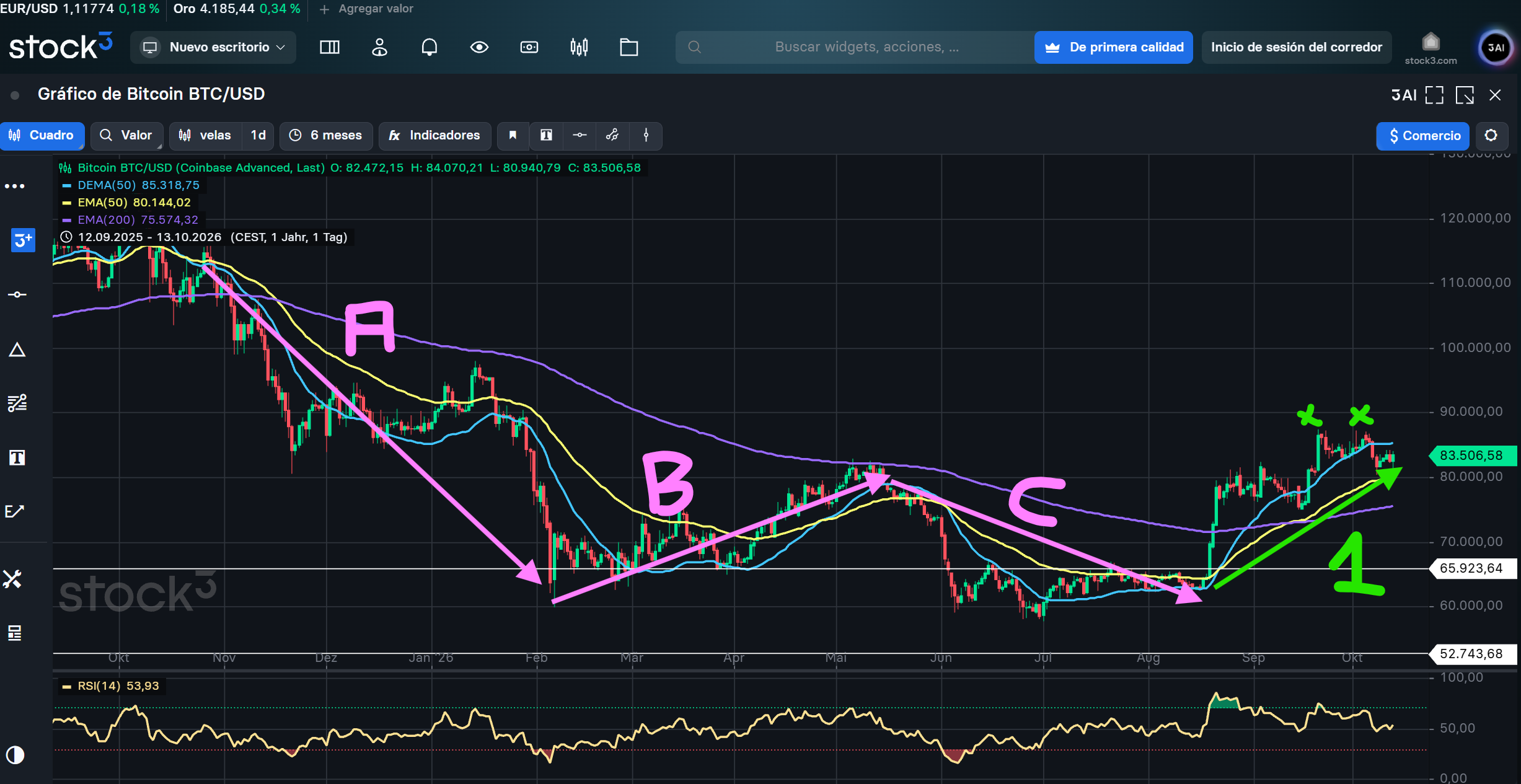Open the watchlist eye icon
The image size is (1521, 784).
(479, 47)
